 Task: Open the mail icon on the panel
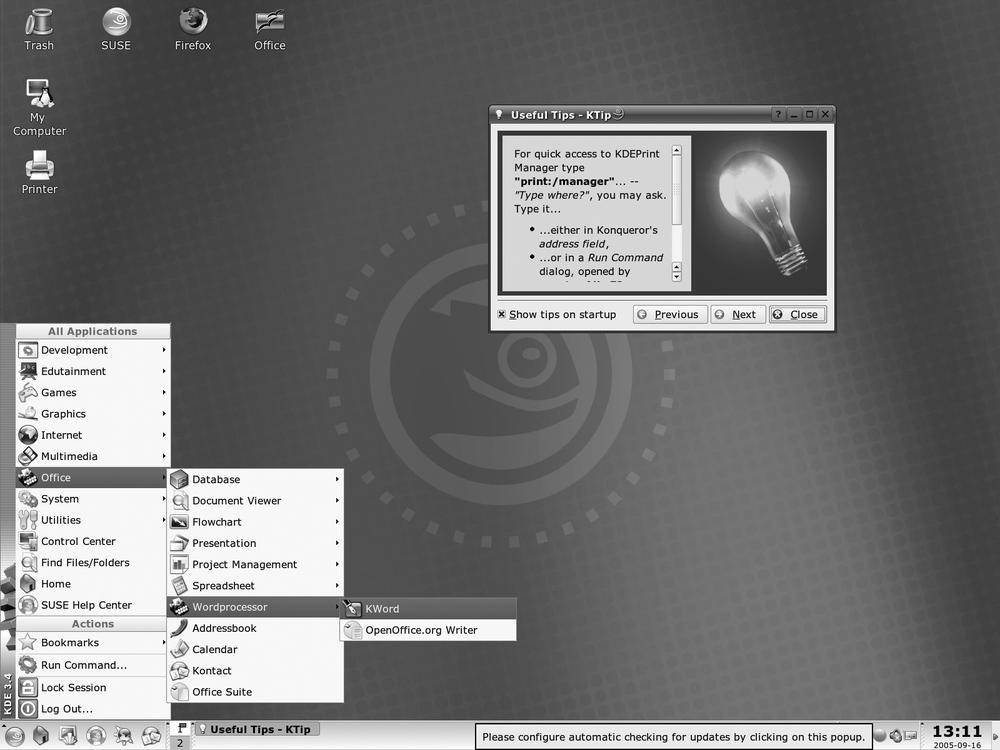[x=150, y=737]
